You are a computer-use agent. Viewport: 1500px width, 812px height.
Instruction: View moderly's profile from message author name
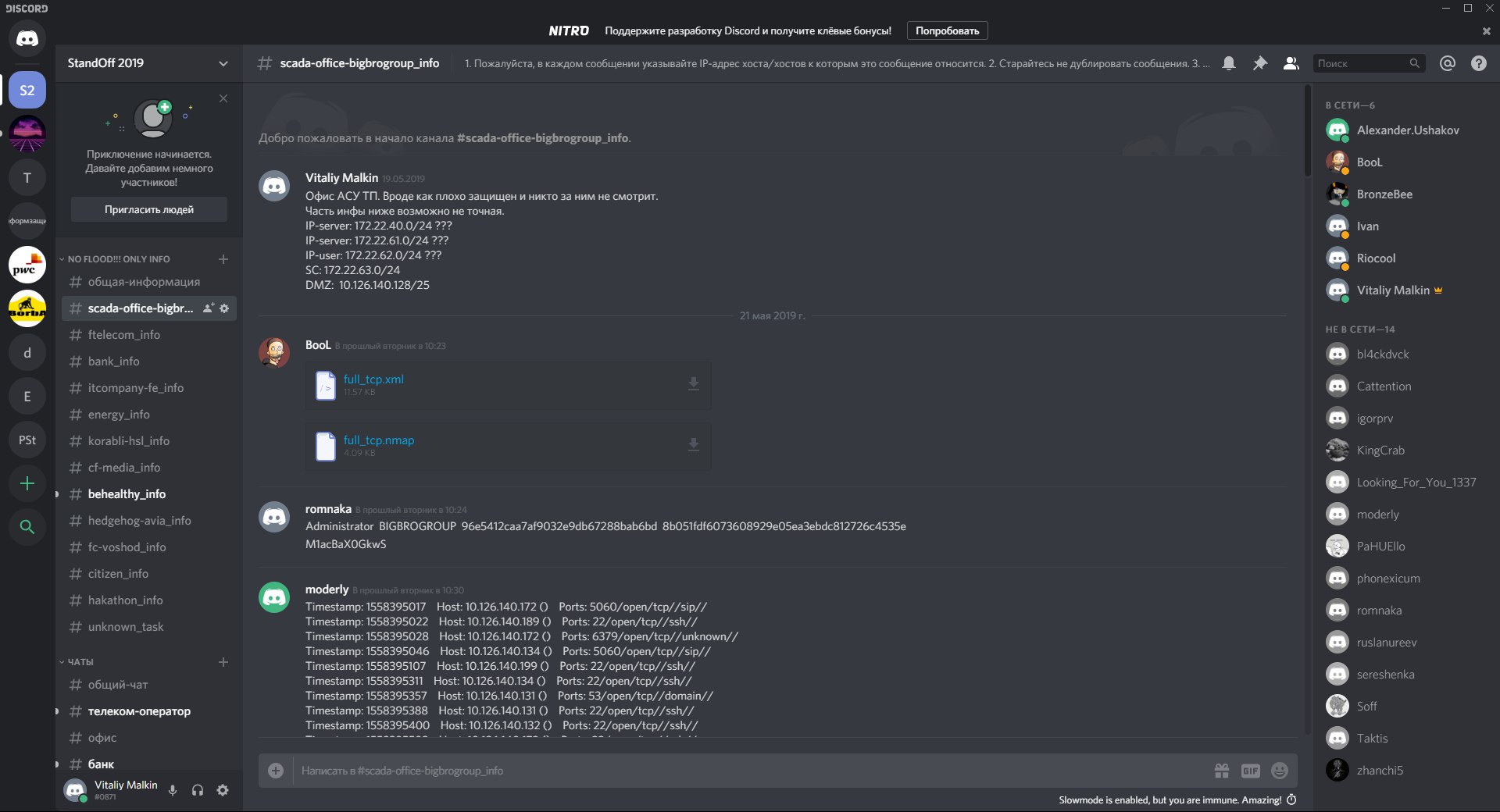coord(327,589)
